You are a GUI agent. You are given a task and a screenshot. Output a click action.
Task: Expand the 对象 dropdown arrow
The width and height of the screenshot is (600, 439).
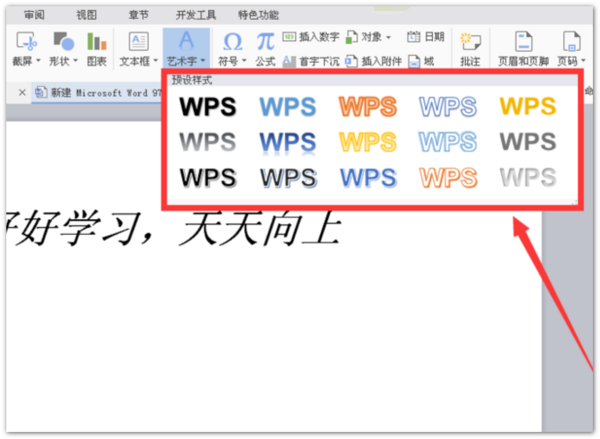[388, 37]
